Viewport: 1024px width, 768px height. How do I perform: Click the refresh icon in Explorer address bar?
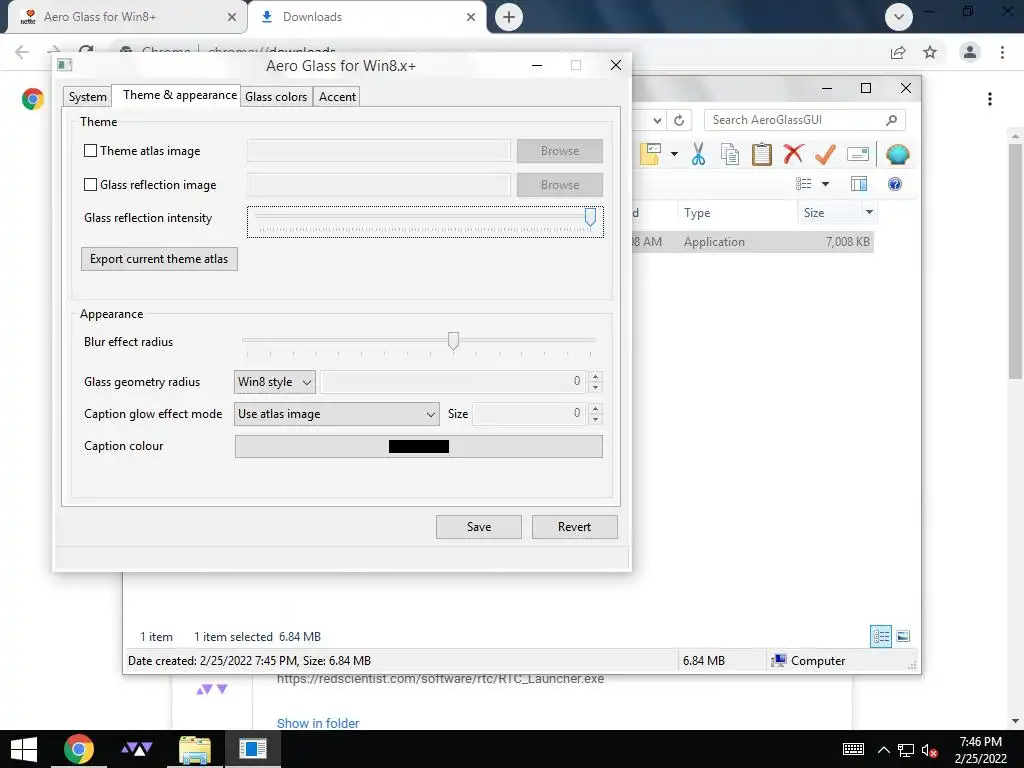[679, 120]
